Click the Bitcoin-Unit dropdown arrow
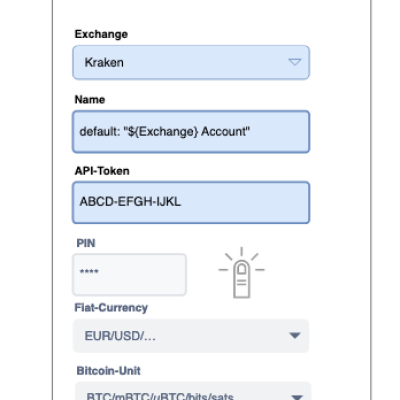 tap(297, 397)
